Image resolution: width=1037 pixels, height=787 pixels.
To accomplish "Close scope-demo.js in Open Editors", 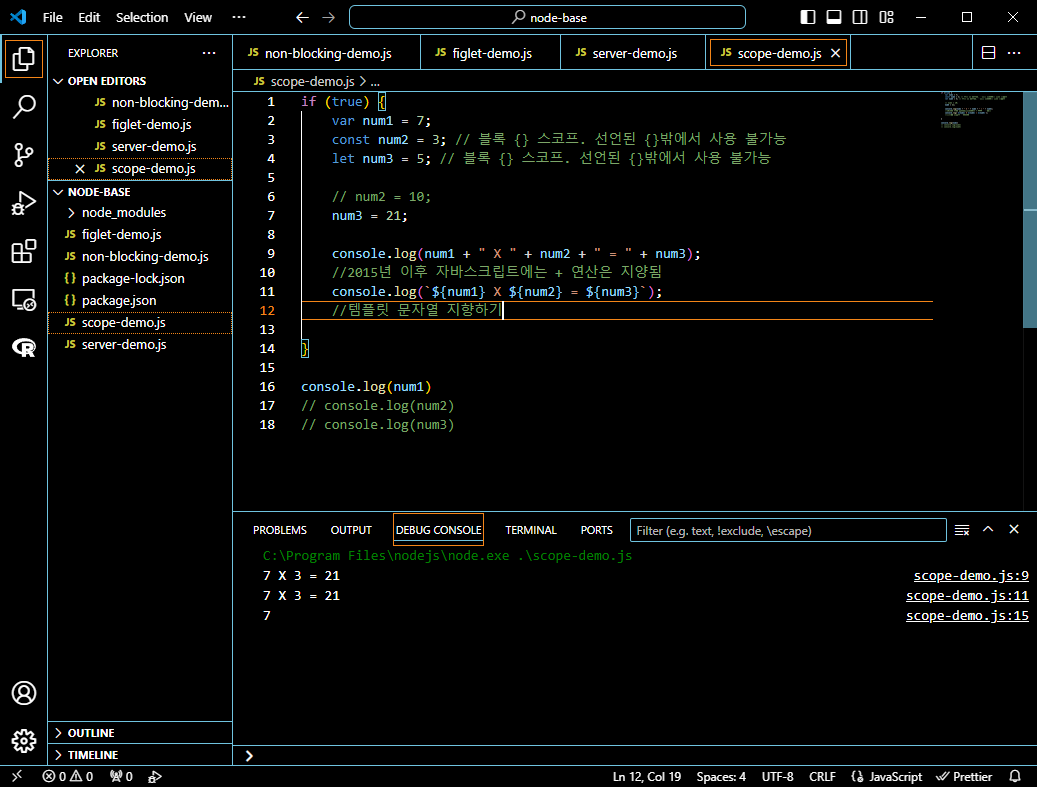I will coord(80,169).
